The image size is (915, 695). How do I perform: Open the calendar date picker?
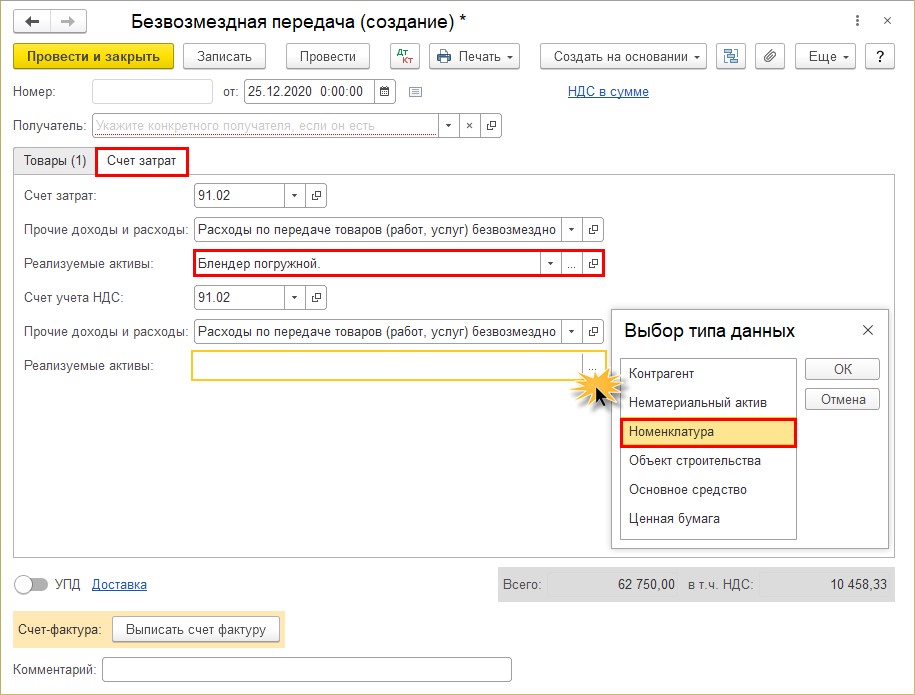click(x=385, y=92)
